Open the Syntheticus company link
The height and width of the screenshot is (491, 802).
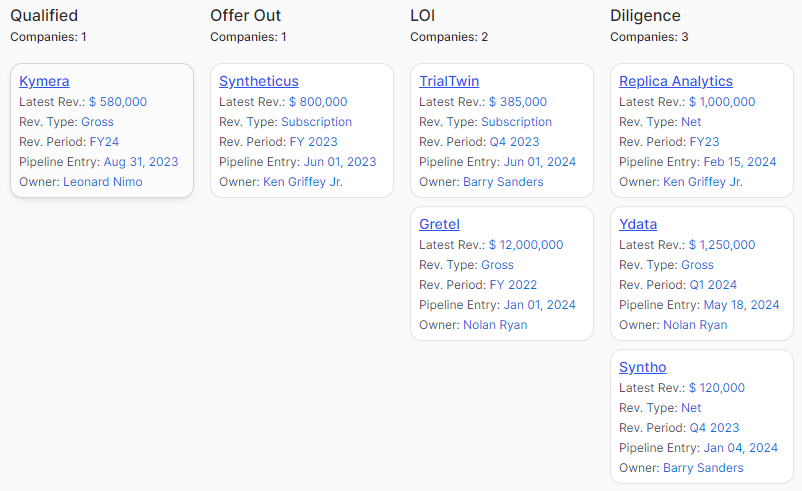click(259, 81)
